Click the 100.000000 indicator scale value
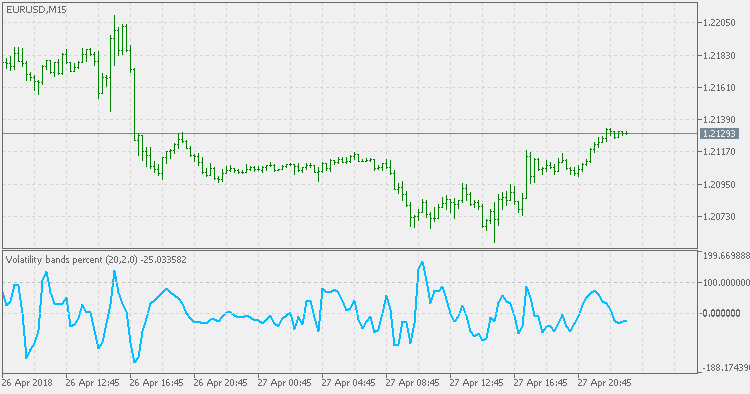The width and height of the screenshot is (750, 394). pyautogui.click(x=726, y=283)
